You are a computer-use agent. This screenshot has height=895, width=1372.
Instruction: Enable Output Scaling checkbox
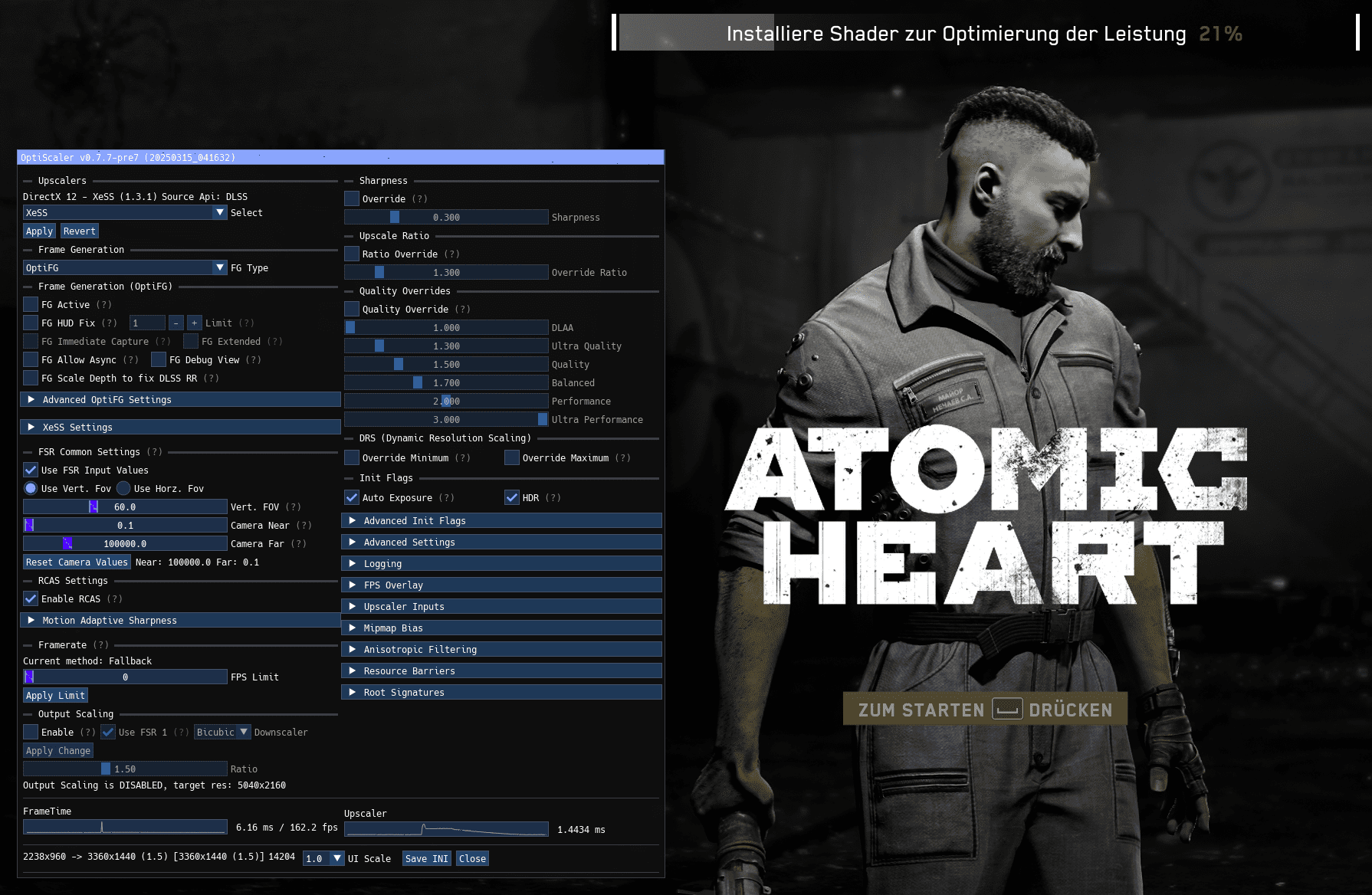(x=31, y=733)
